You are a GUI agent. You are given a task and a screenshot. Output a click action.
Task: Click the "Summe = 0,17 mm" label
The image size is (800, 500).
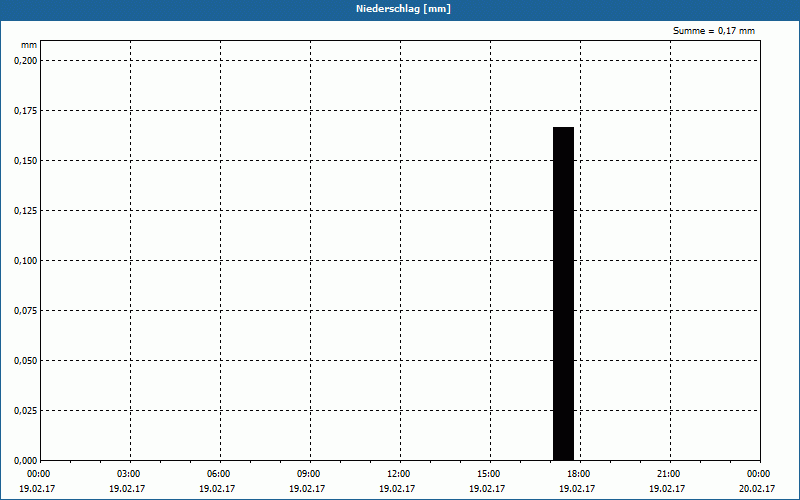[714, 31]
